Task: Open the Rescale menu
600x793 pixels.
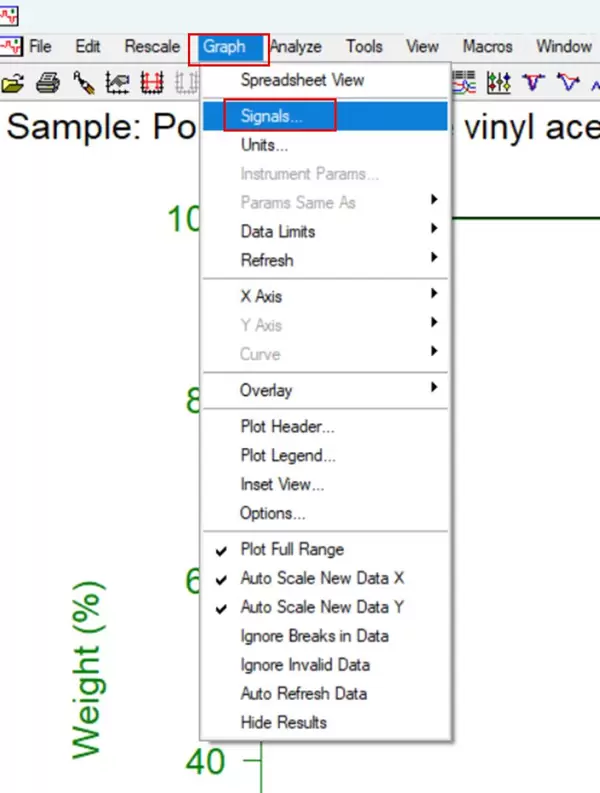Action: (x=152, y=46)
